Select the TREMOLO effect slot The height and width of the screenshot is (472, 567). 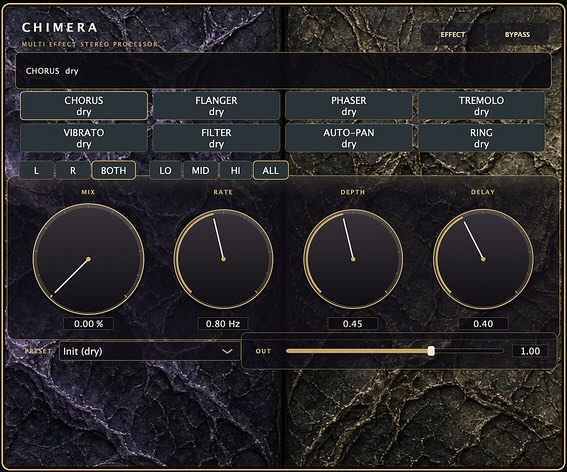481,106
